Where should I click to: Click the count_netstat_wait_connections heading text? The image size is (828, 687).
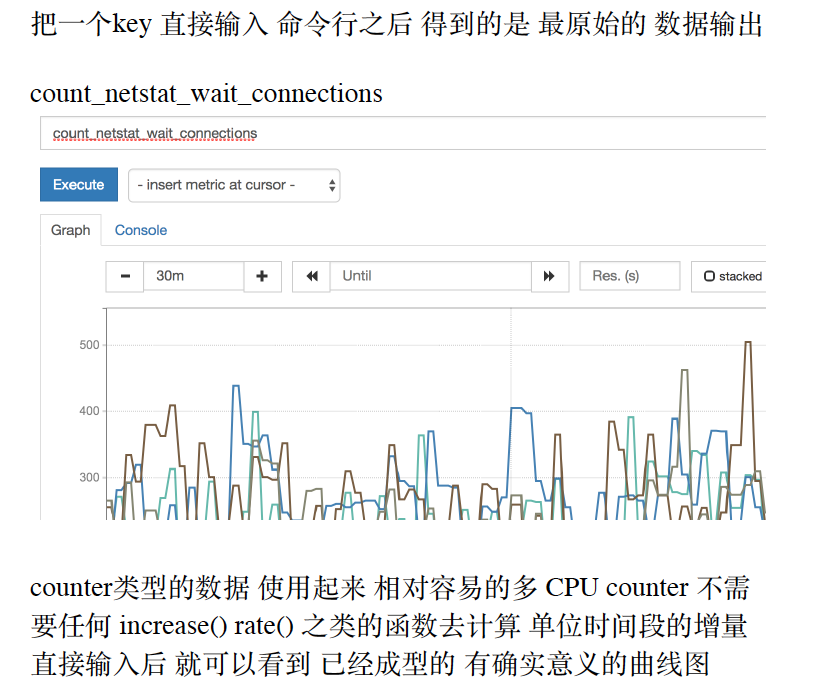pos(206,94)
